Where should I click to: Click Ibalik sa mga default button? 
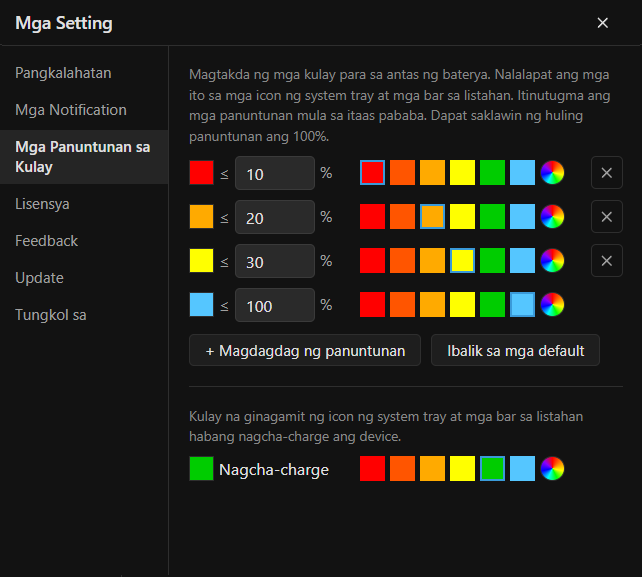click(515, 351)
